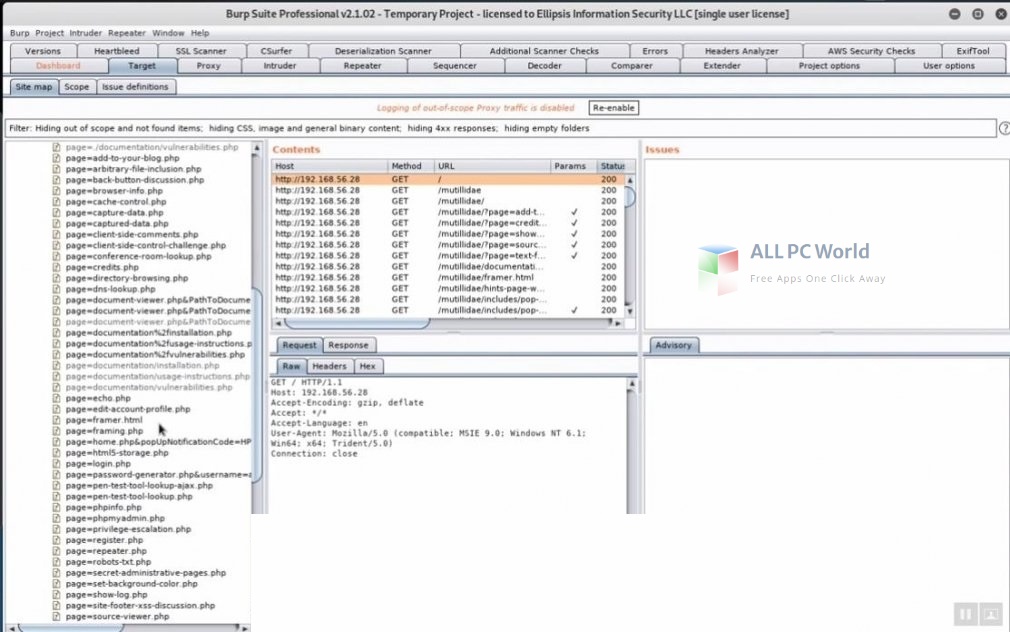Viewport: 1010px width, 632px height.
Task: Select page=privilege-escalation.php in the site map
Action: 128,530
